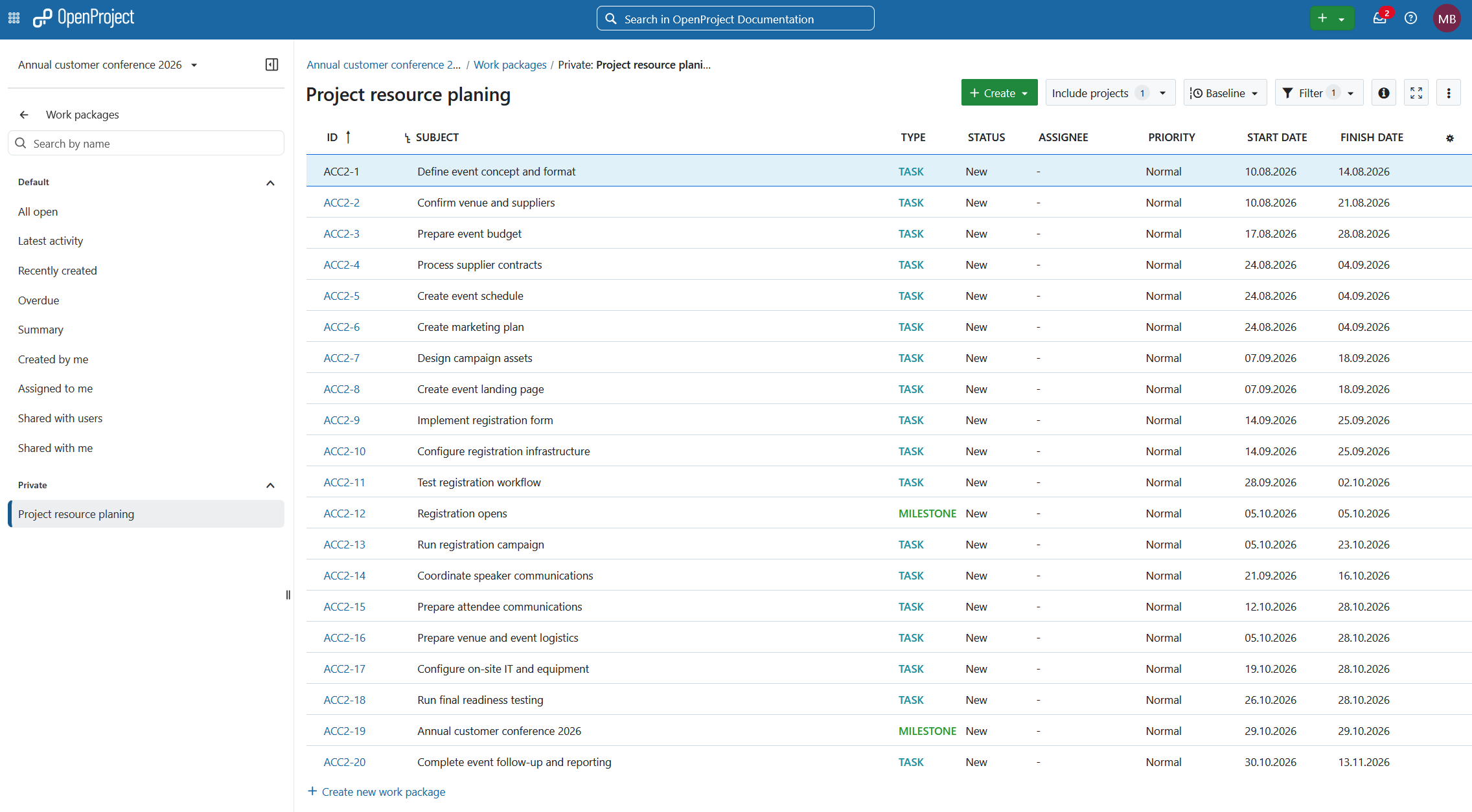This screenshot has width=1472, height=812.
Task: Open the Filter panel button
Action: 1318,93
